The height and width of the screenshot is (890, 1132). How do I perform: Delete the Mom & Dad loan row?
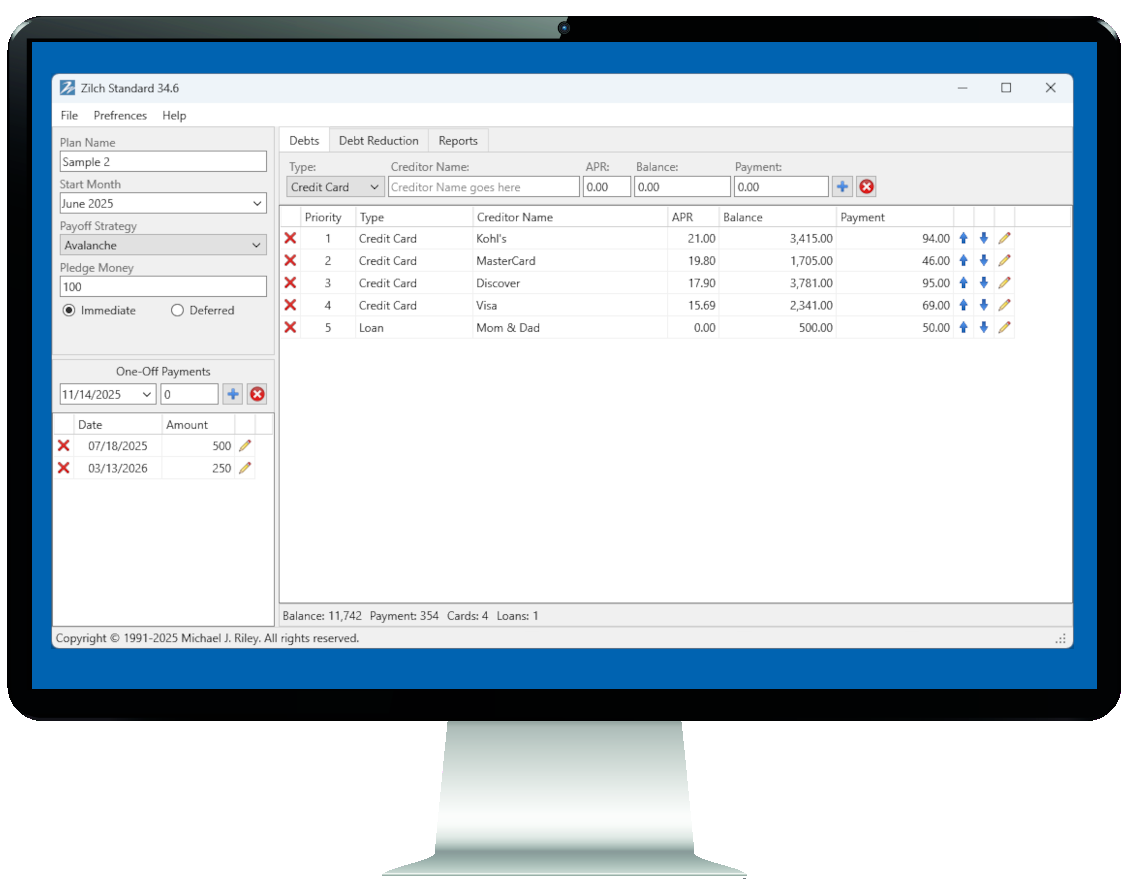[x=290, y=327]
